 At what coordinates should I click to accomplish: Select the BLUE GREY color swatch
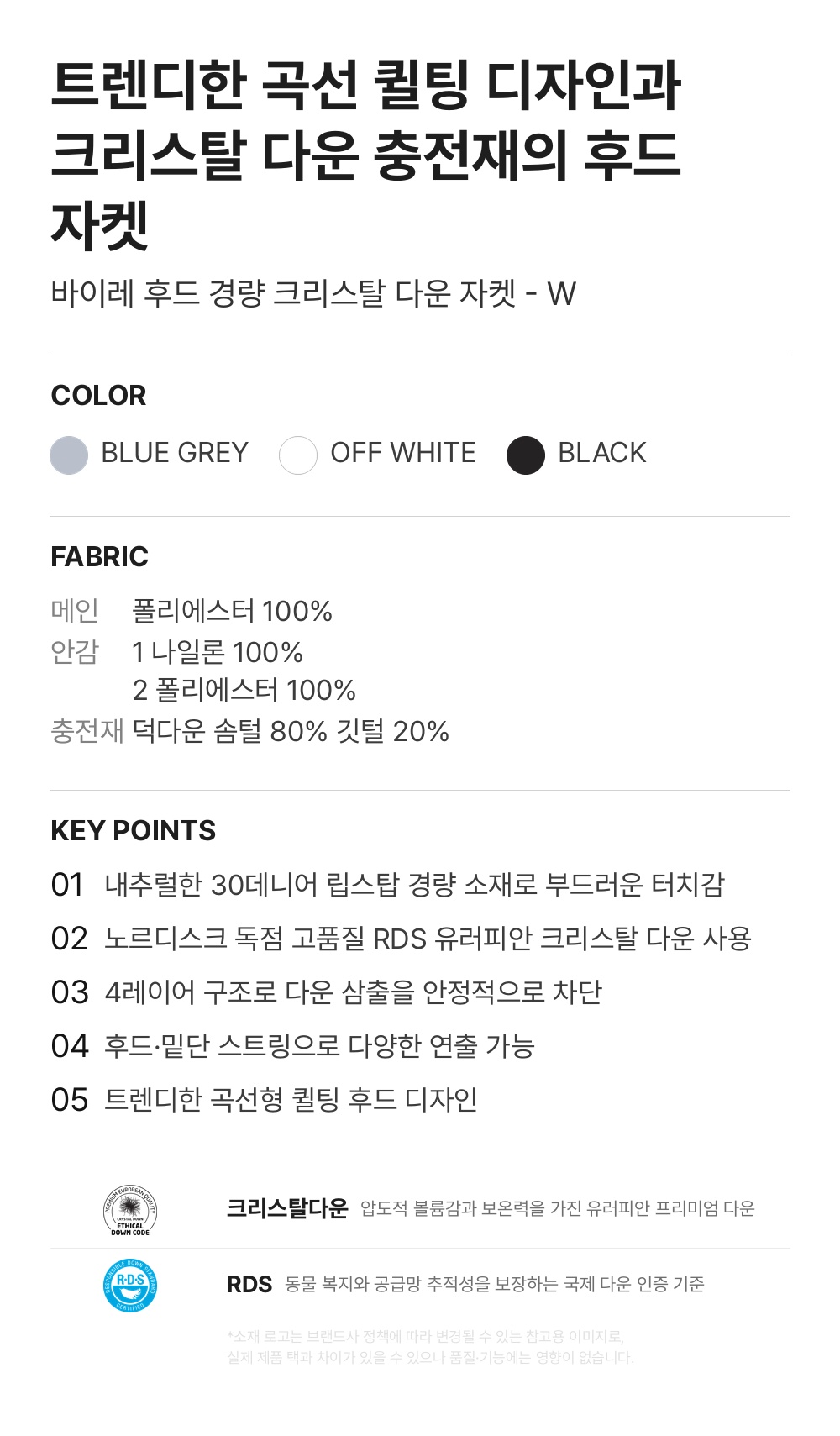69,455
